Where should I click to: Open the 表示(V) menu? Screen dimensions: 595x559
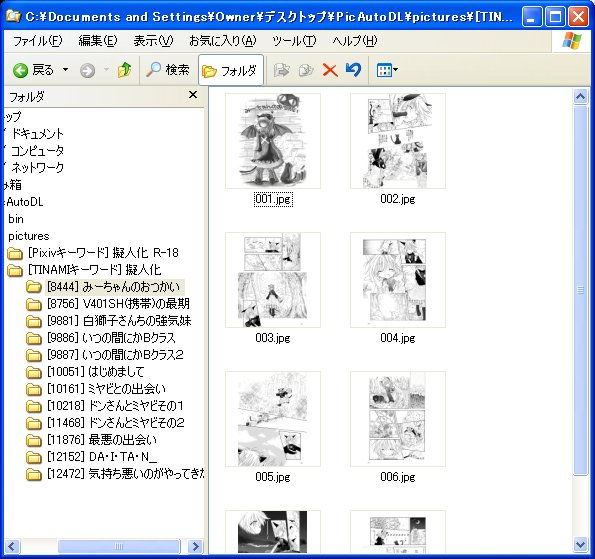coord(153,41)
